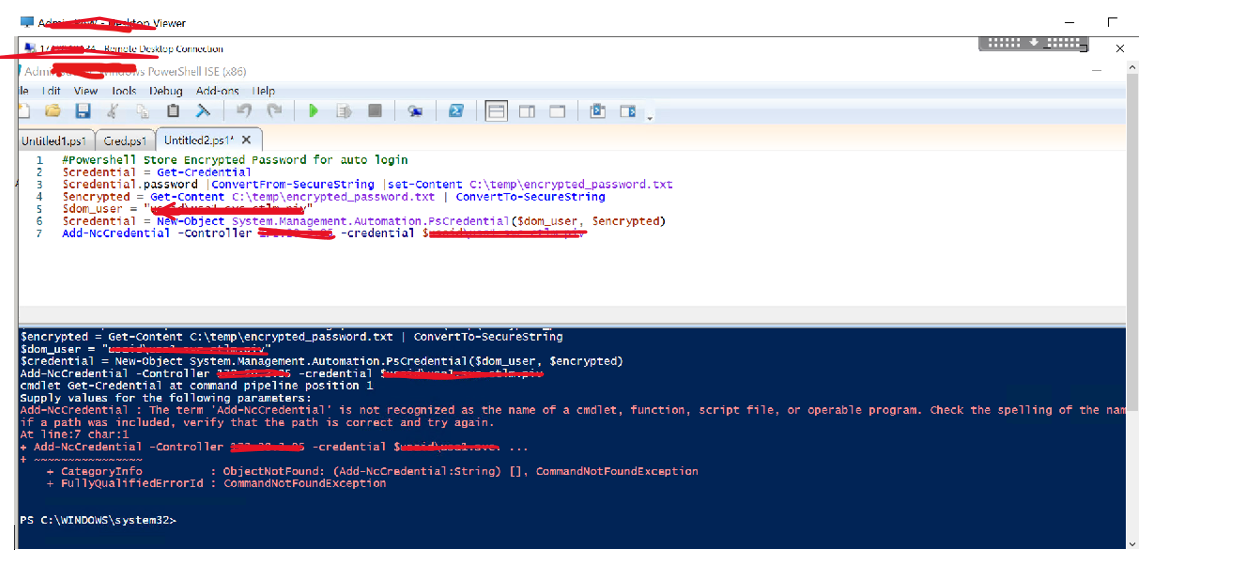Open the View menu
This screenshot has width=1237, height=581.
[86, 91]
